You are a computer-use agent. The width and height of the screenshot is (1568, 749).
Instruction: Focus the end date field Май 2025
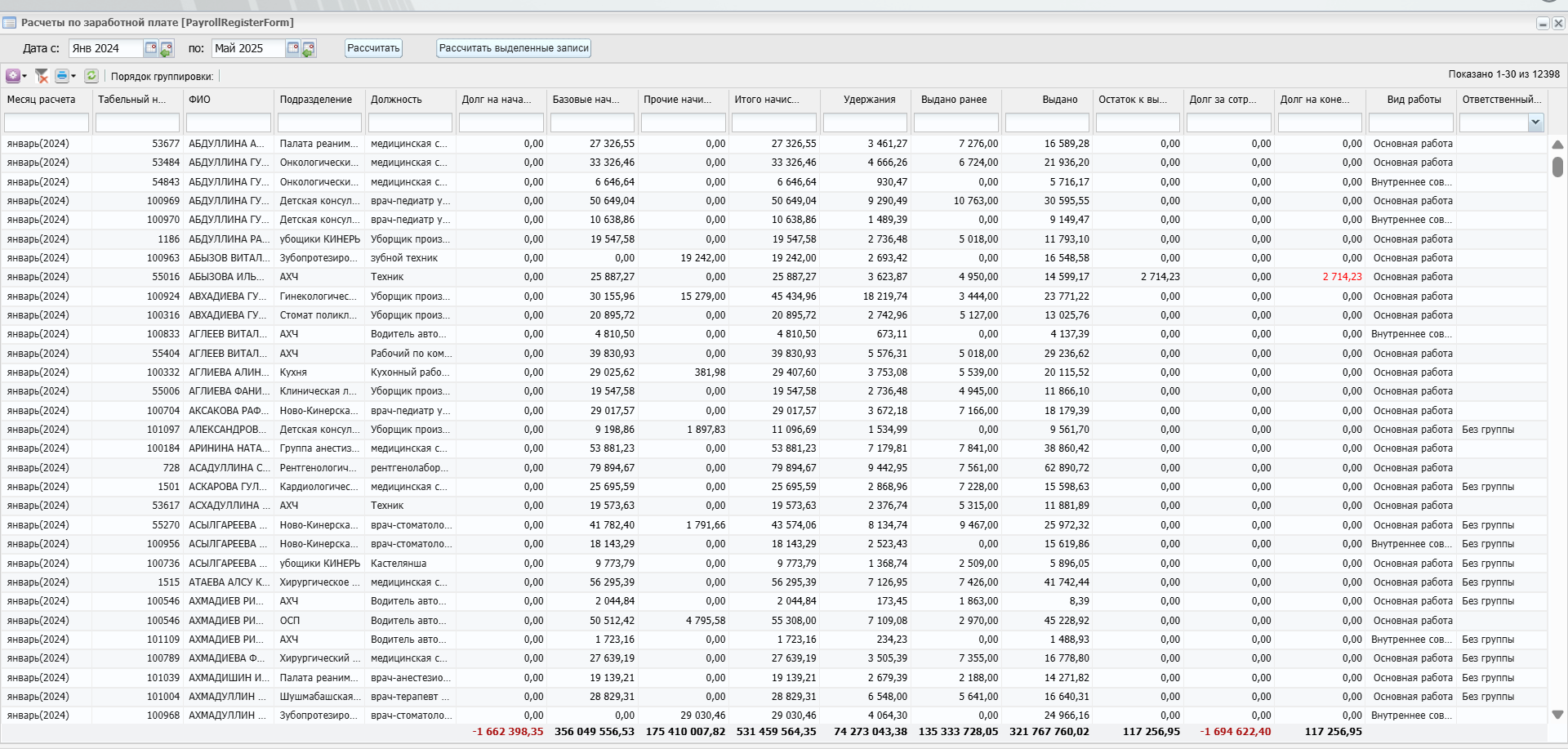coord(247,48)
